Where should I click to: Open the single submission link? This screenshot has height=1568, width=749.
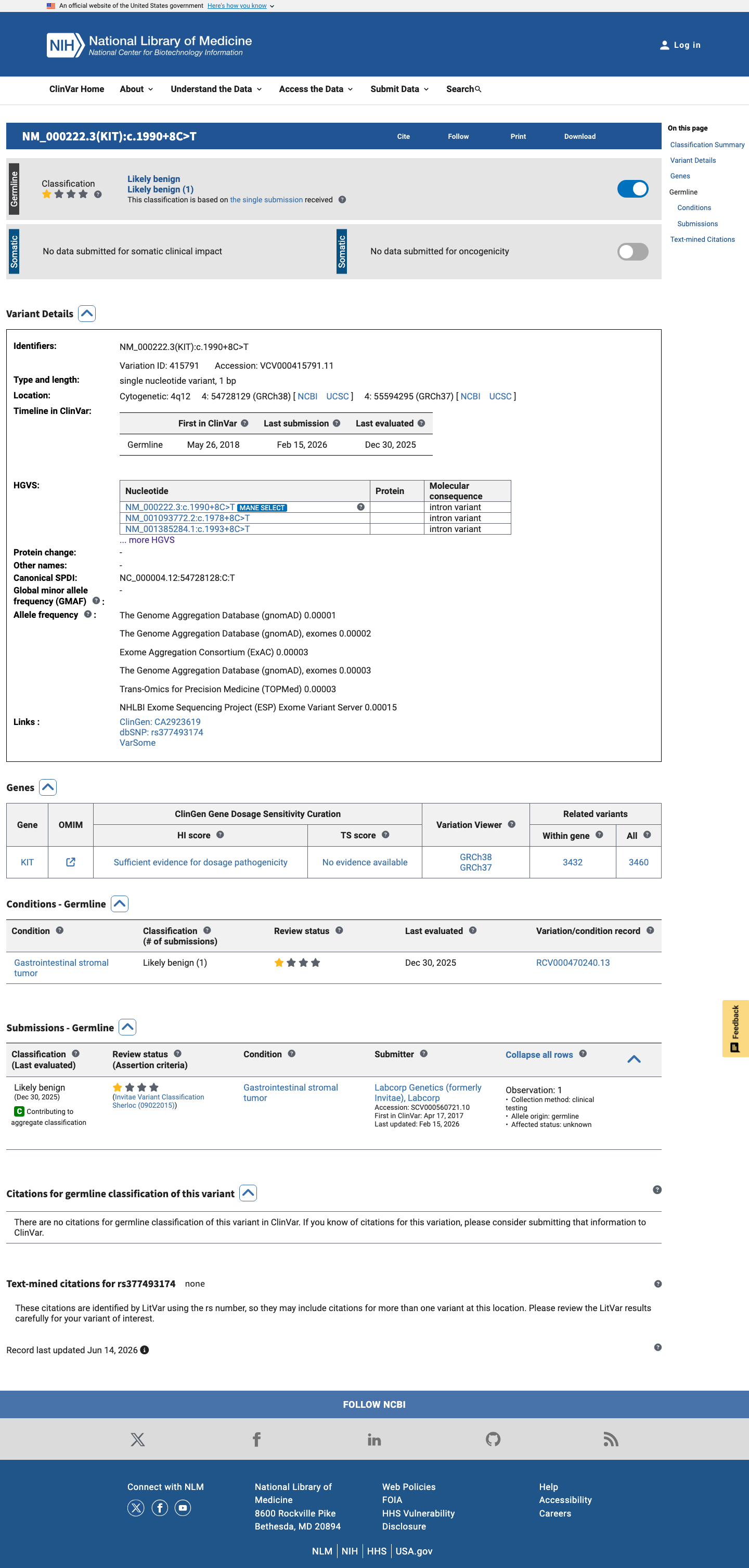click(266, 200)
